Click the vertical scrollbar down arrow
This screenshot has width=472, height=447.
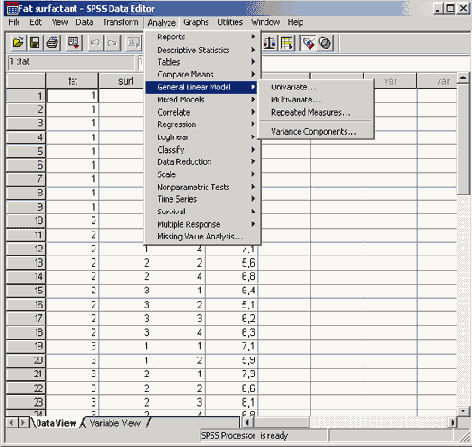463,411
